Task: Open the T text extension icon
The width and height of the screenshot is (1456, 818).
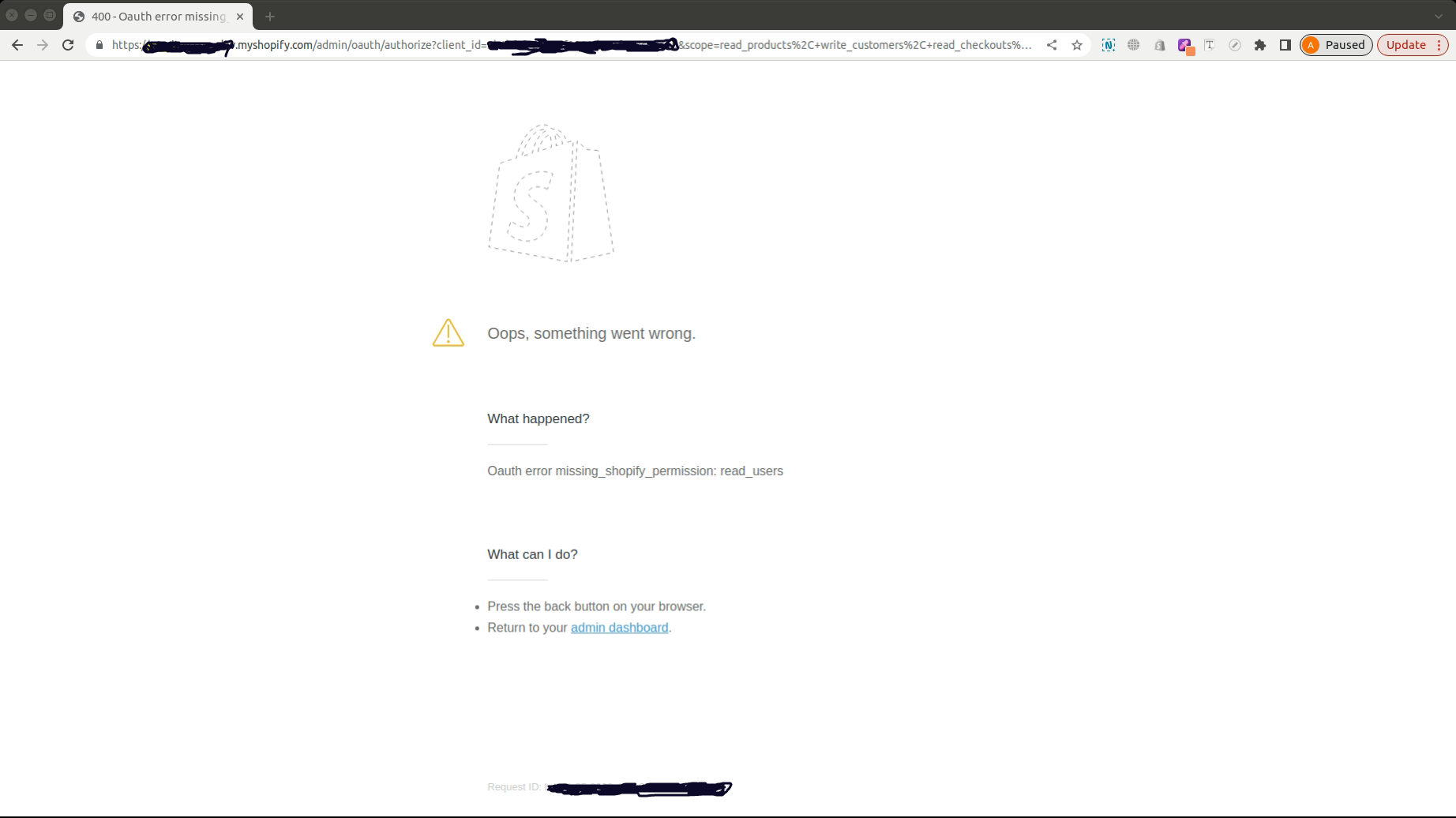Action: tap(1210, 45)
